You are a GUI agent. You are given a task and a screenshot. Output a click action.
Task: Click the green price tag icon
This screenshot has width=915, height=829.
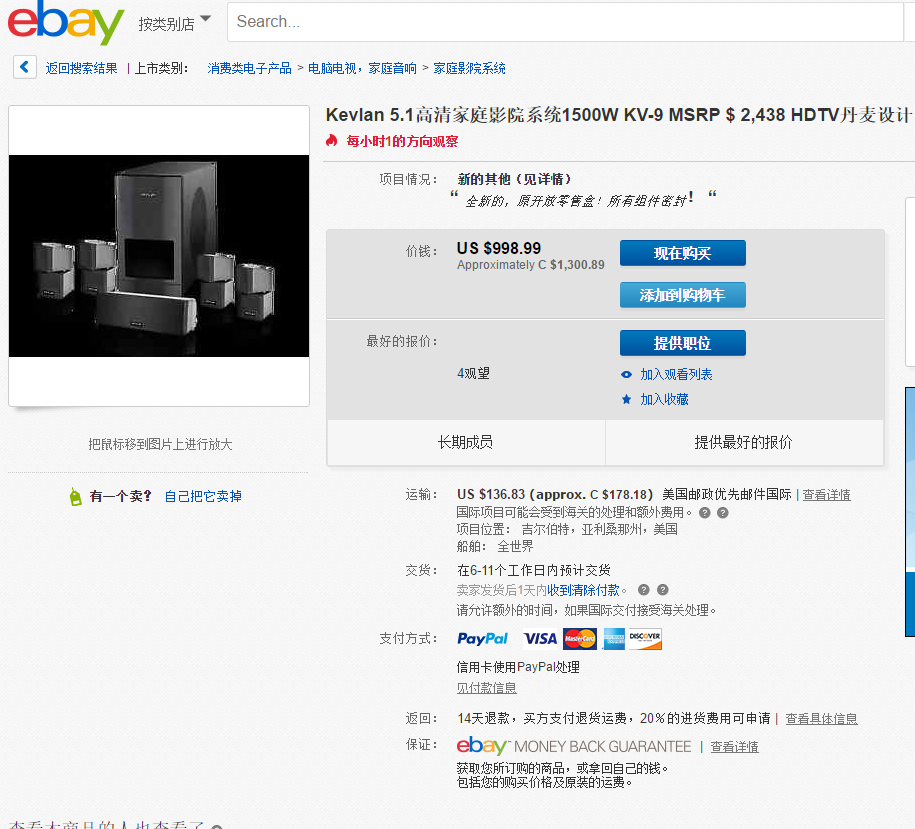click(x=75, y=496)
